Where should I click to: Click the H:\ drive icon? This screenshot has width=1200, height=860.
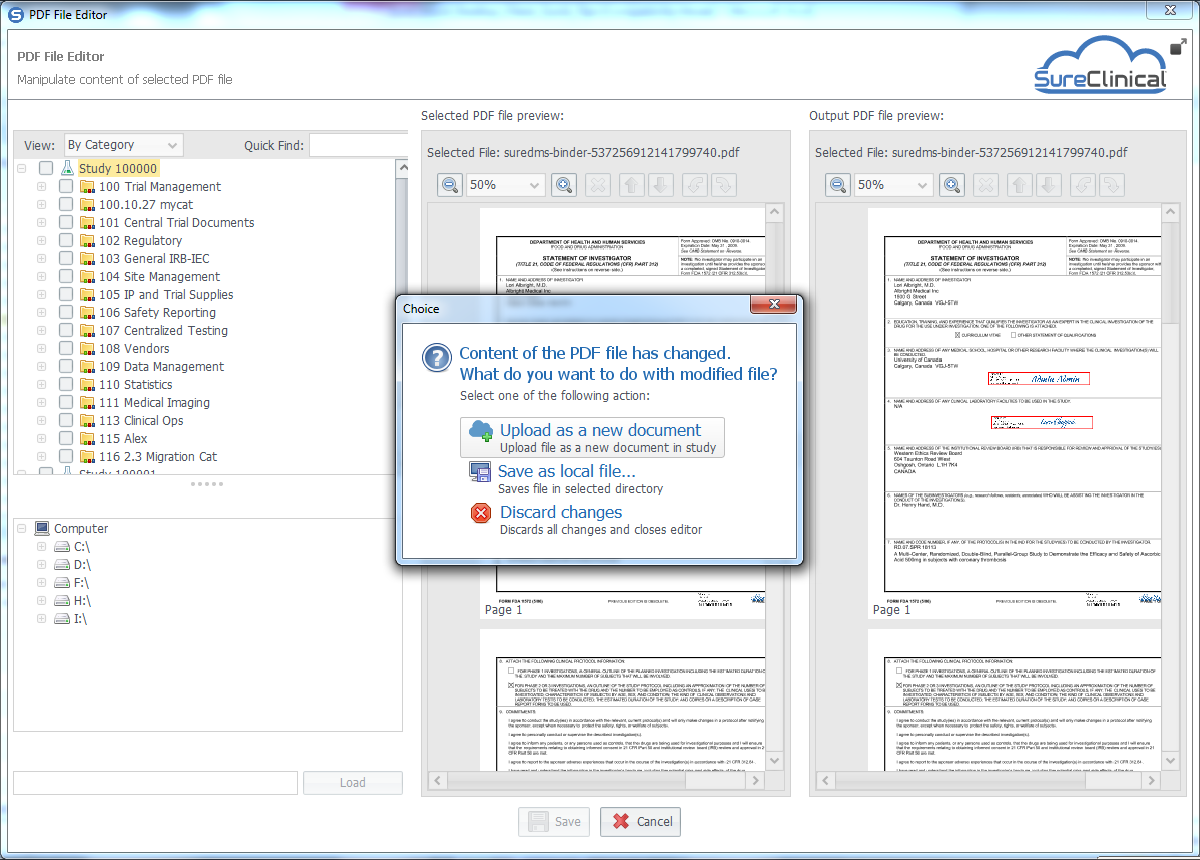[62, 600]
